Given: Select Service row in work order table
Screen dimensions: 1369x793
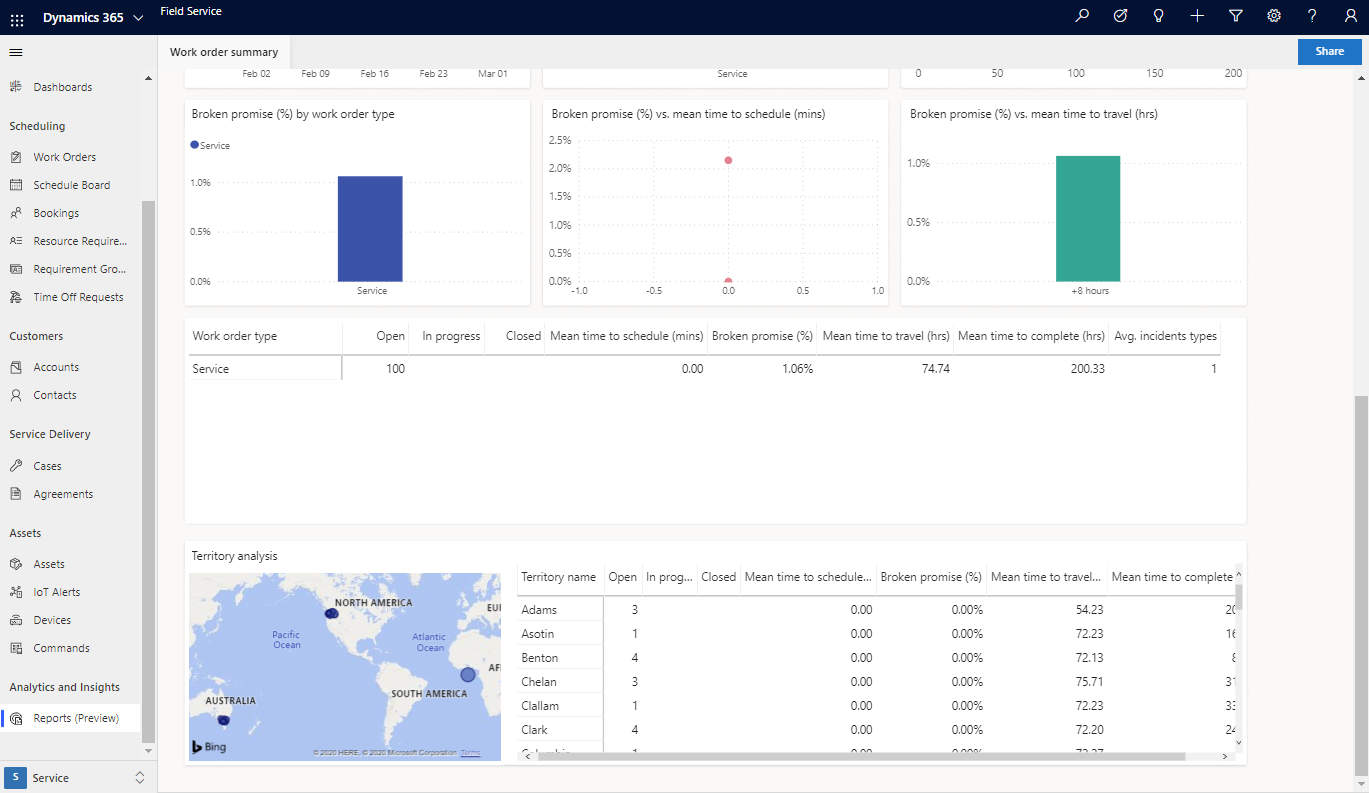Looking at the screenshot, I should (704, 369).
